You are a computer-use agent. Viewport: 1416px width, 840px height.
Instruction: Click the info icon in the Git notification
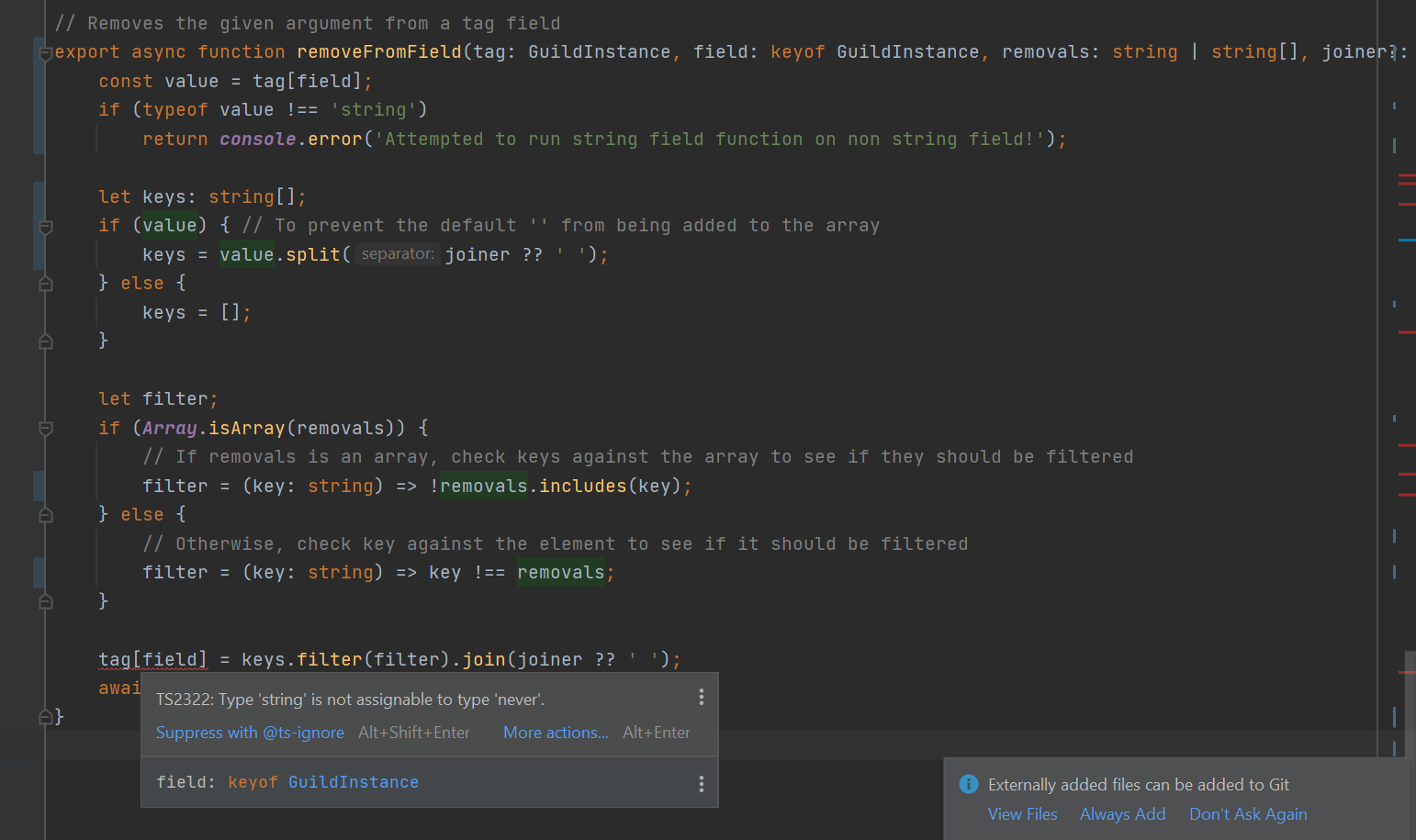pyautogui.click(x=969, y=784)
